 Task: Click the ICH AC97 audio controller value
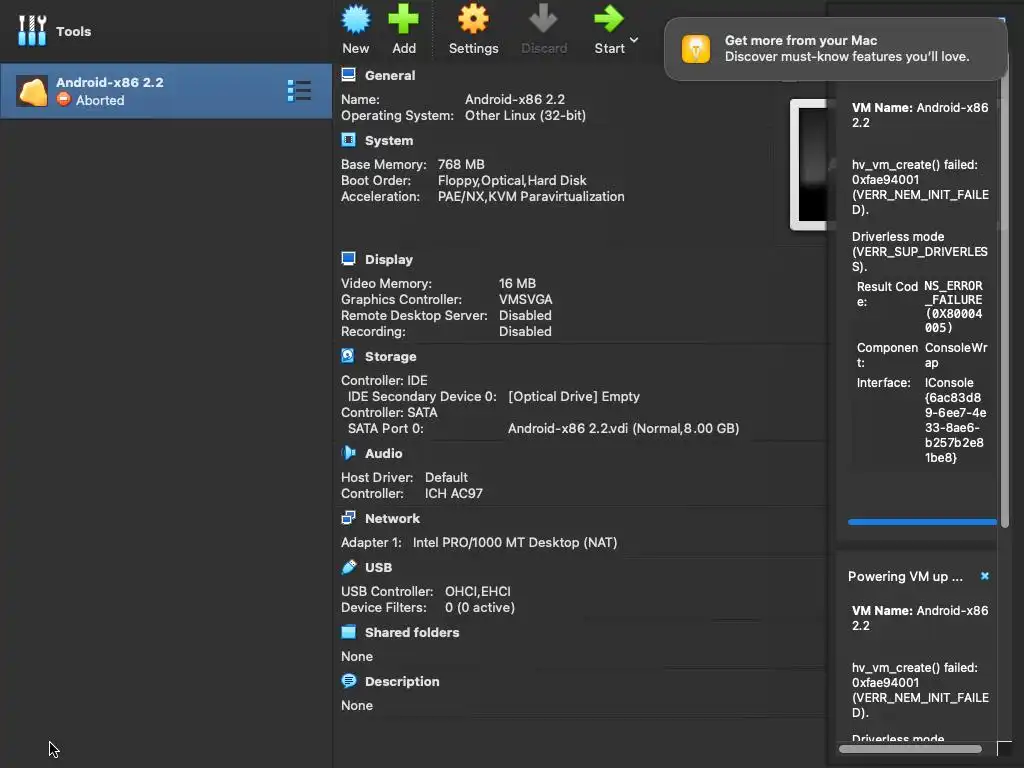click(x=454, y=494)
